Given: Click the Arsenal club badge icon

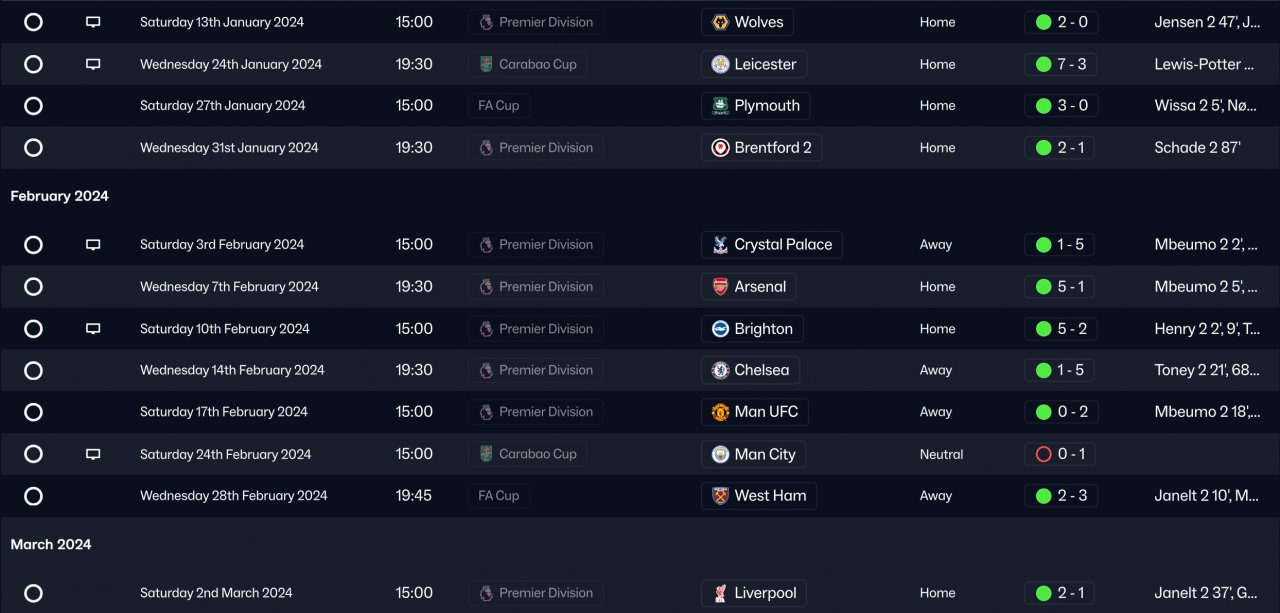Looking at the screenshot, I should tap(720, 287).
